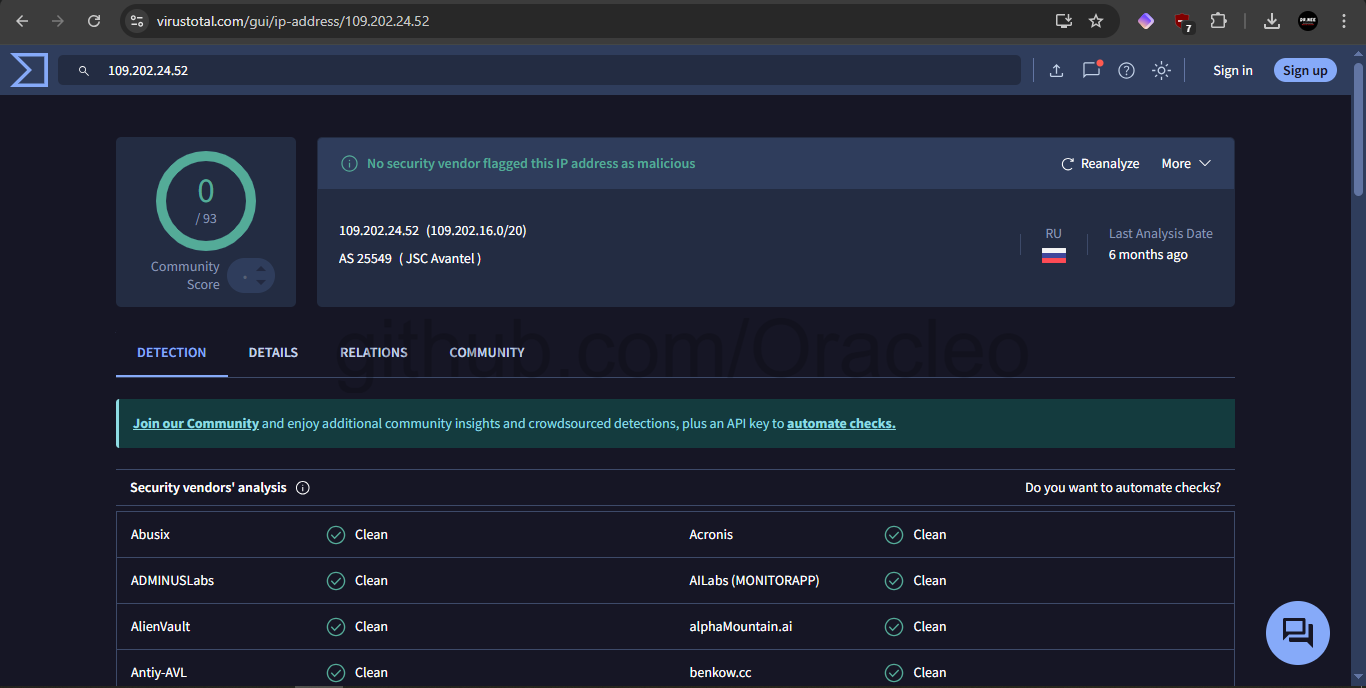Click the 'Antiy-AVL' vendor name
The width and height of the screenshot is (1366, 688).
[x=159, y=673]
